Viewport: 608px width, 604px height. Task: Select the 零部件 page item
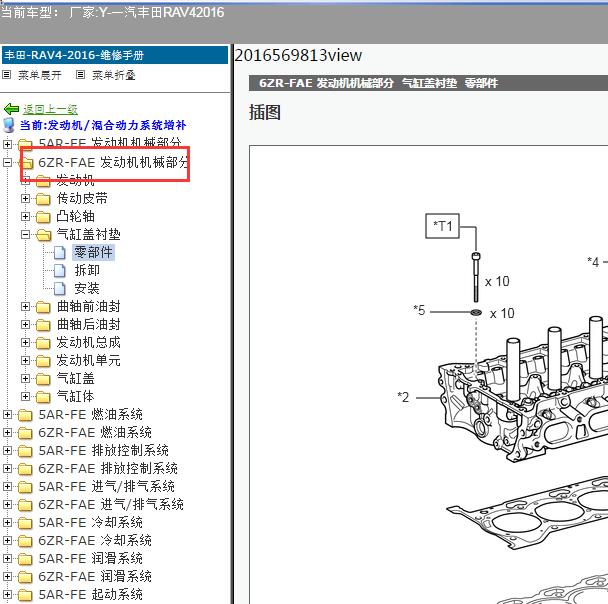click(x=93, y=252)
